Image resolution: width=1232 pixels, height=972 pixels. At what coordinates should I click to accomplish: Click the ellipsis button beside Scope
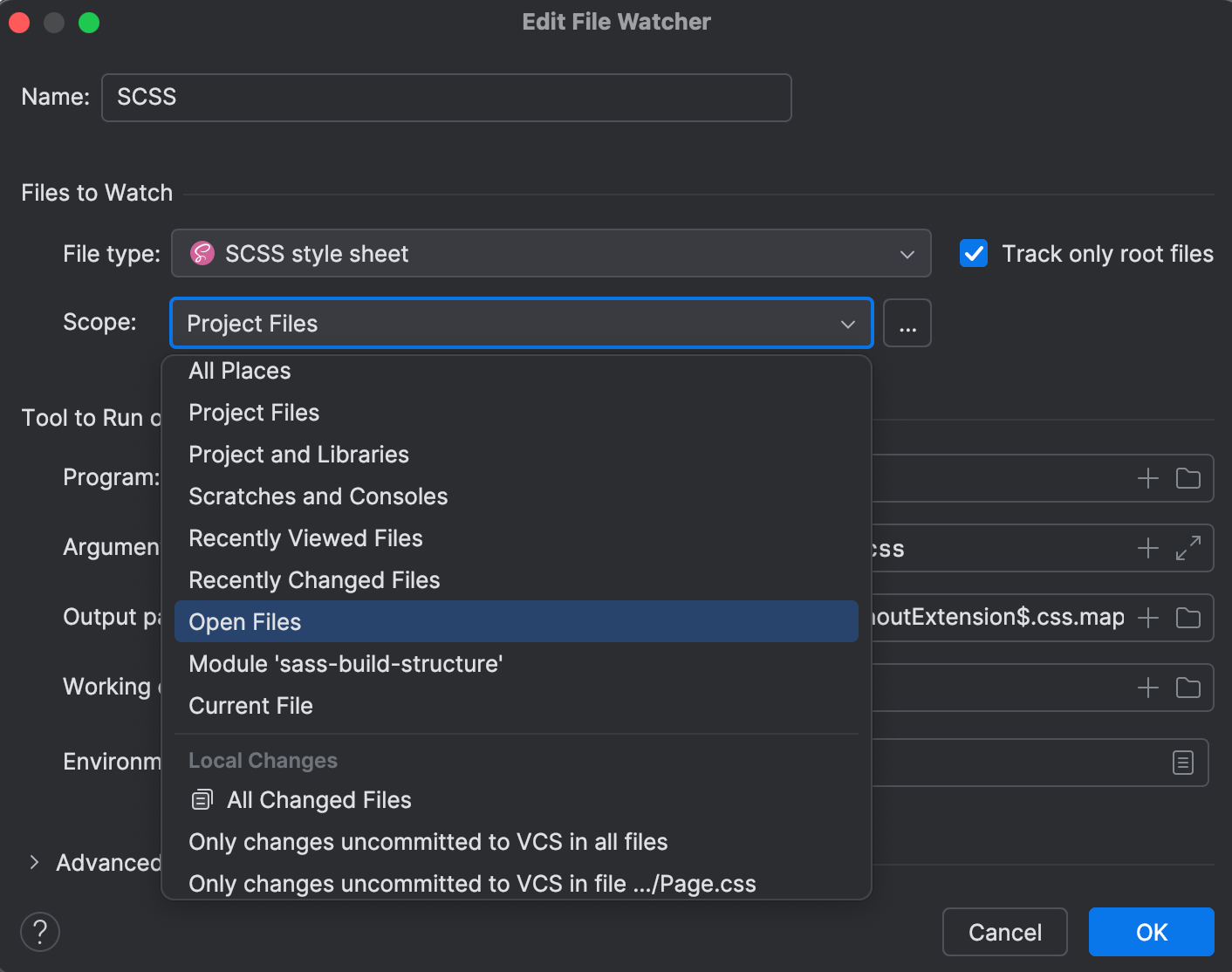pos(907,323)
